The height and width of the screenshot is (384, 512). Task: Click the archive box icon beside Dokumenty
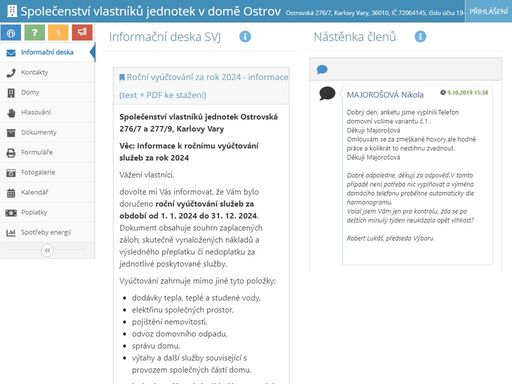click(11, 133)
